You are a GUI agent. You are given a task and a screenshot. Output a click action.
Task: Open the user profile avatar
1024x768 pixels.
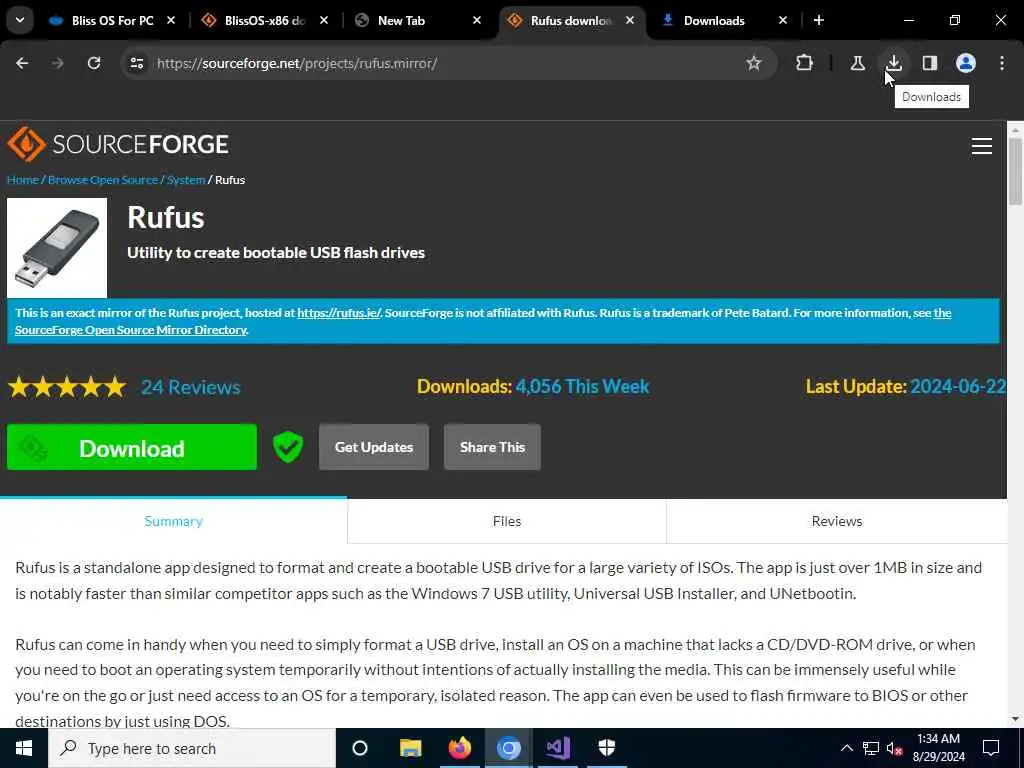(966, 63)
